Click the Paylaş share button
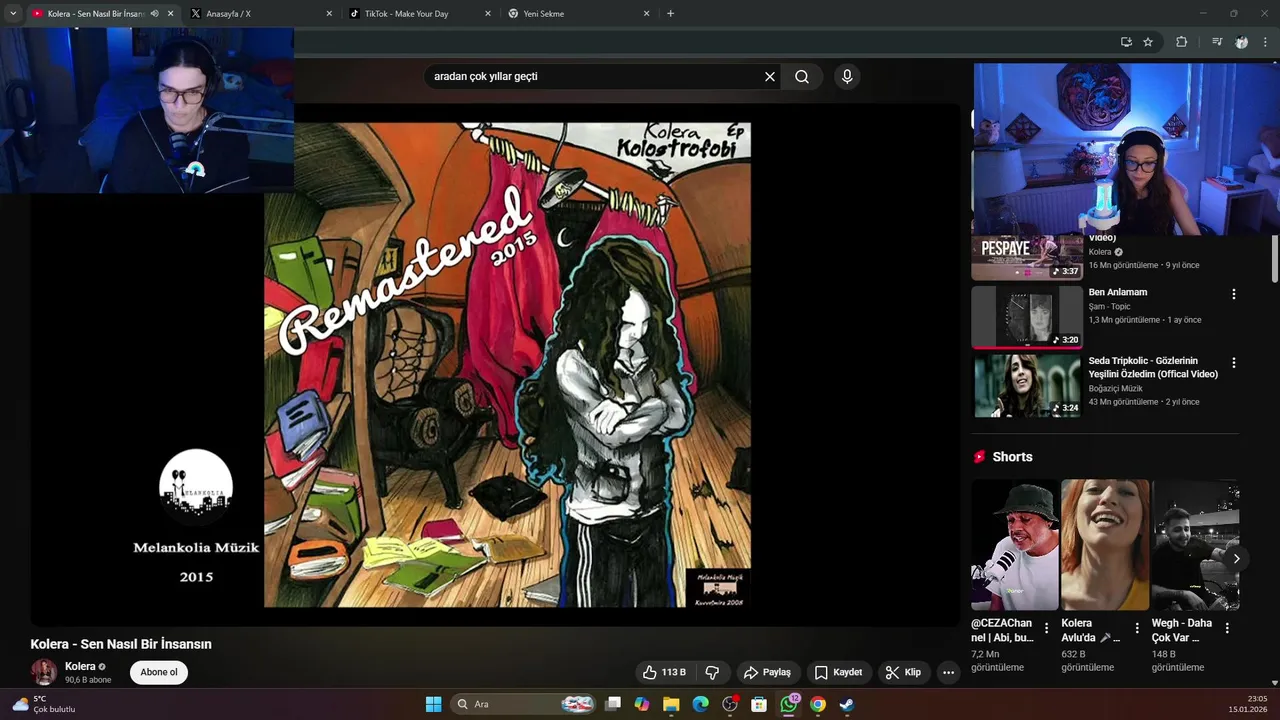Image resolution: width=1280 pixels, height=720 pixels. pos(767,672)
